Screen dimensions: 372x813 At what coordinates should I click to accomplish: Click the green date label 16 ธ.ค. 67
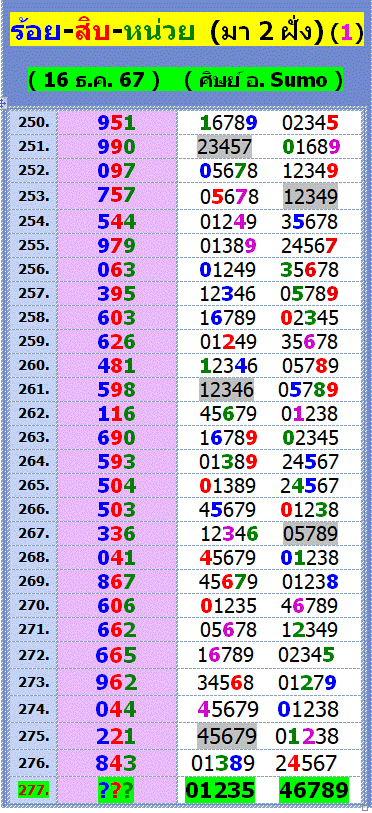[x=94, y=80]
